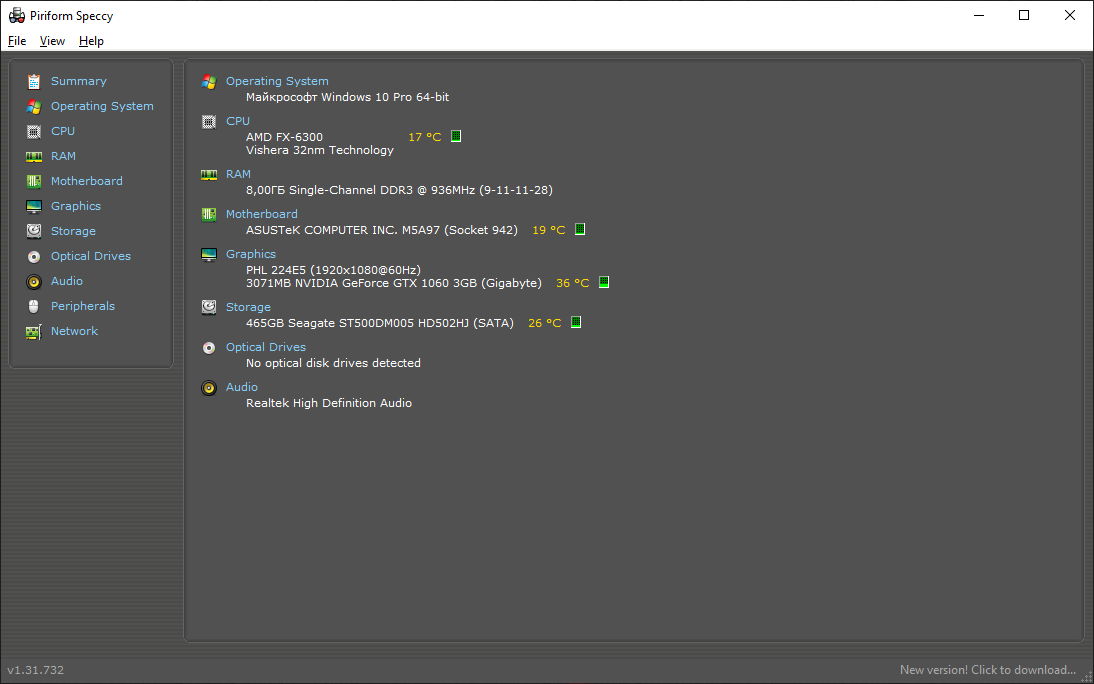Image resolution: width=1094 pixels, height=684 pixels.
Task: Click the Peripherals mouse icon in sidebar
Action: coord(33,306)
